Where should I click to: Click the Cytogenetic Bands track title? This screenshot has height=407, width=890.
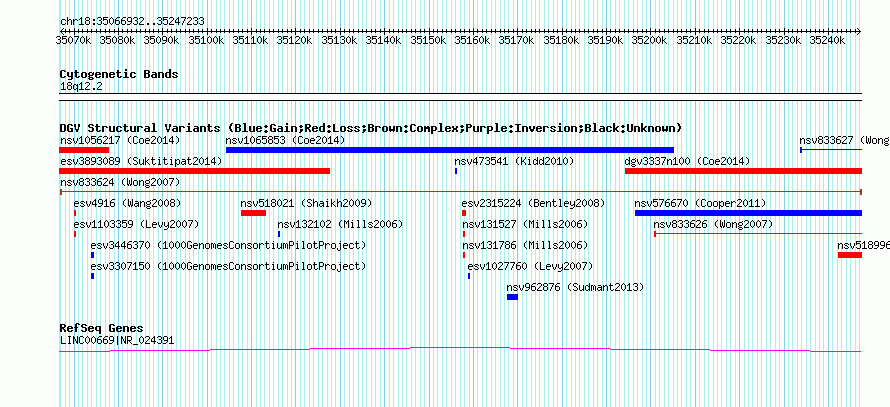pos(119,74)
